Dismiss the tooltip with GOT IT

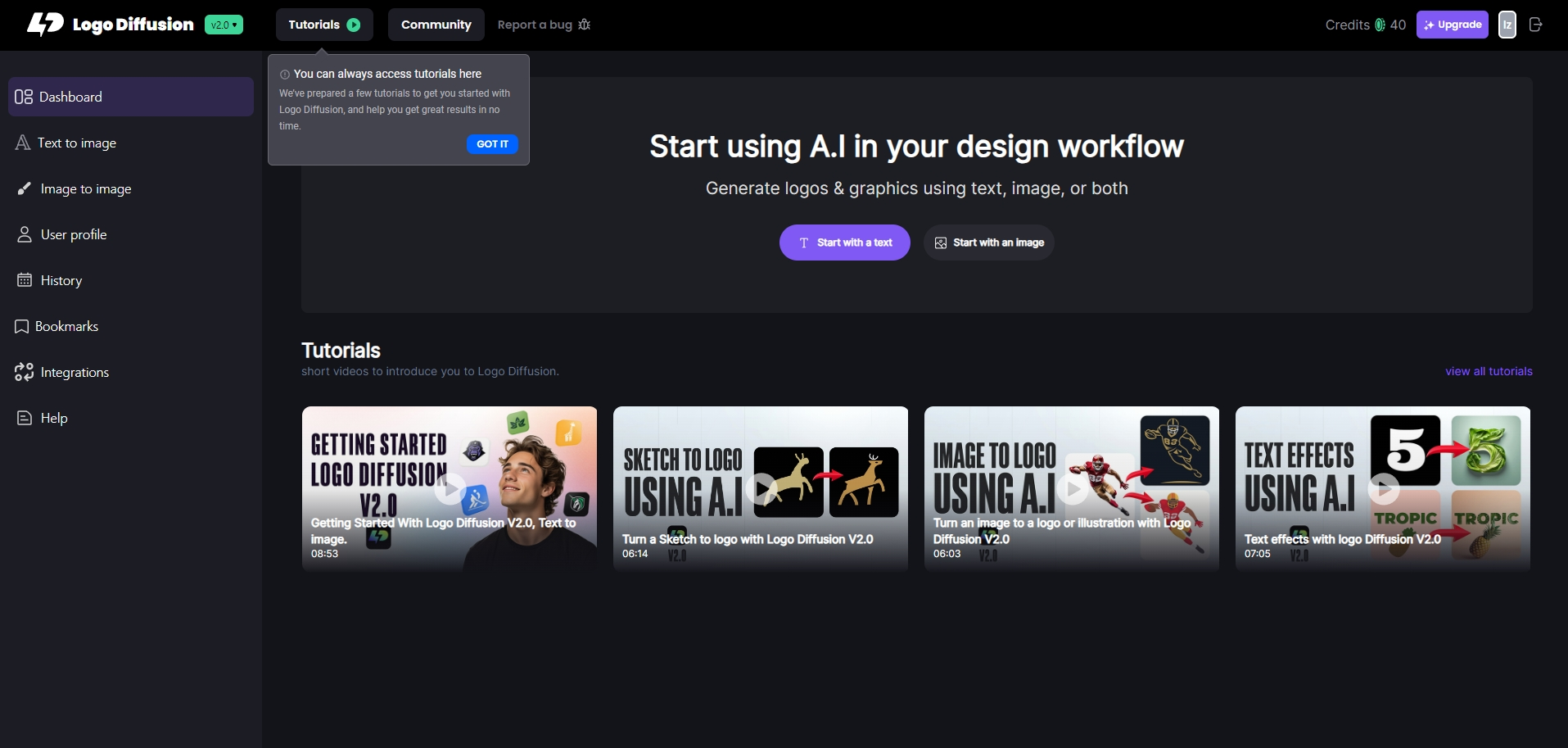pos(492,144)
